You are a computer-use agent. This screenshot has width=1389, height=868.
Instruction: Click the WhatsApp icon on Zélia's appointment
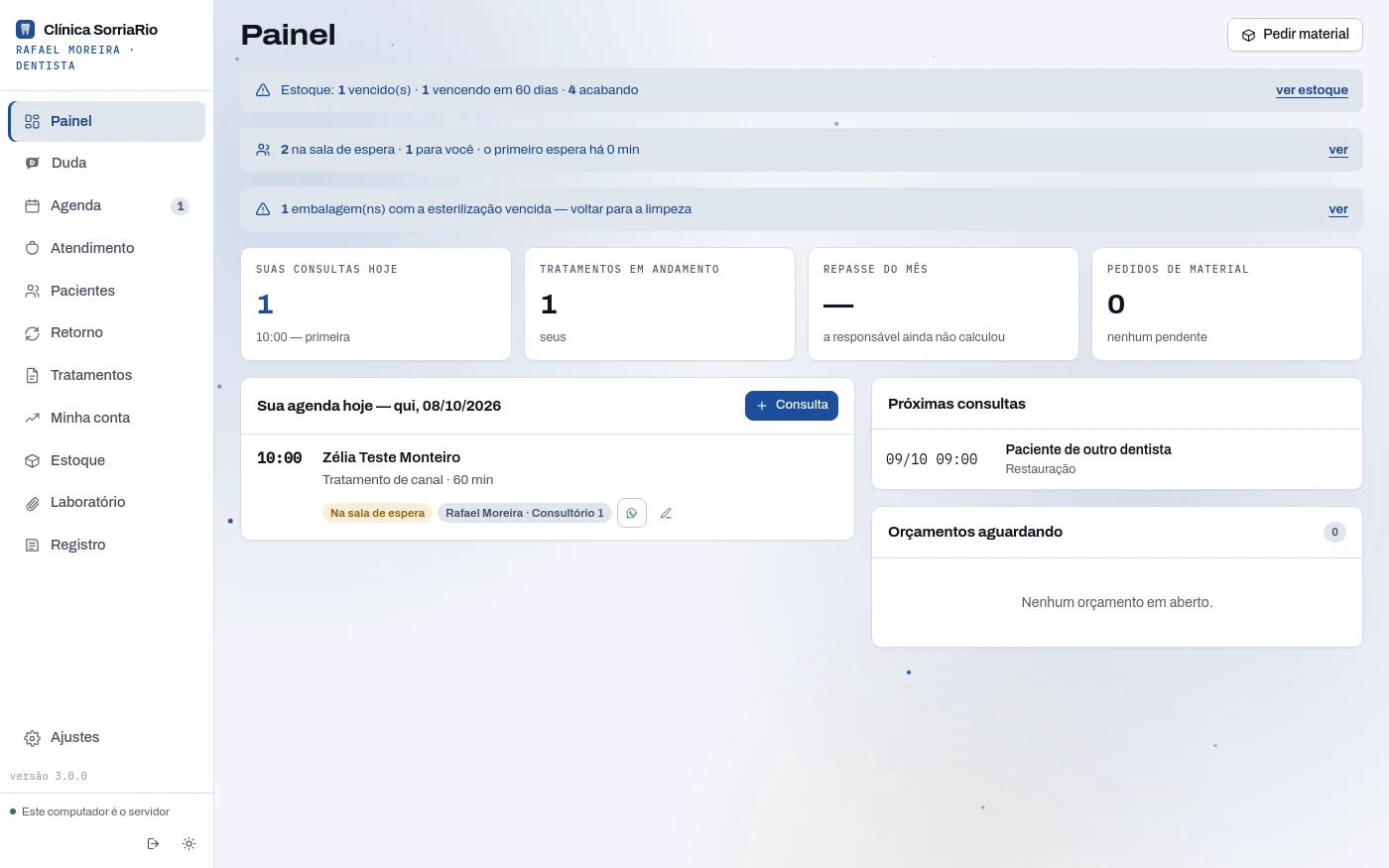coord(632,513)
